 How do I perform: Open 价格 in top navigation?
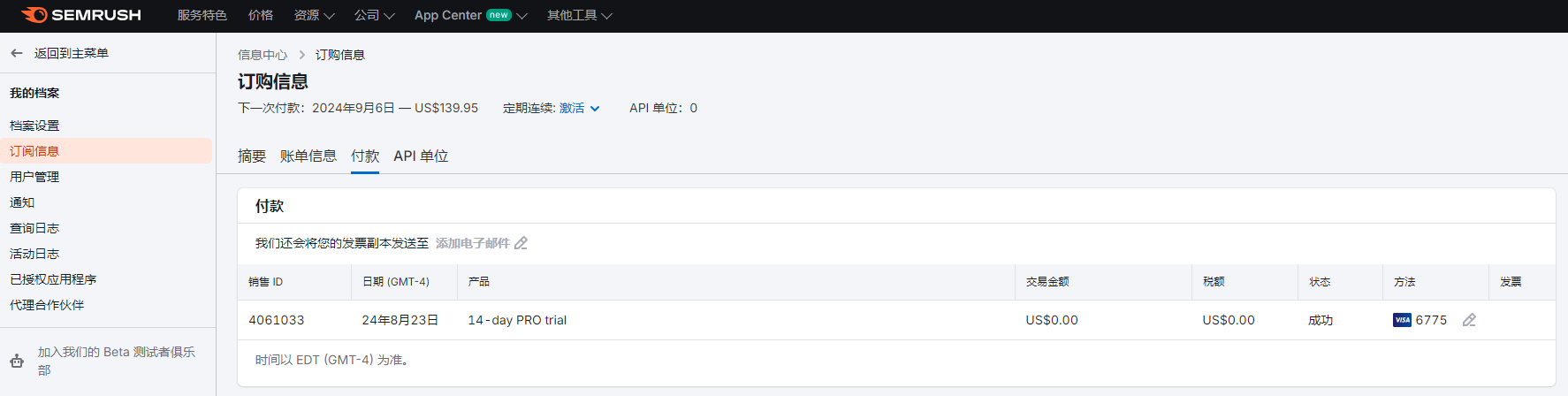pyautogui.click(x=261, y=15)
